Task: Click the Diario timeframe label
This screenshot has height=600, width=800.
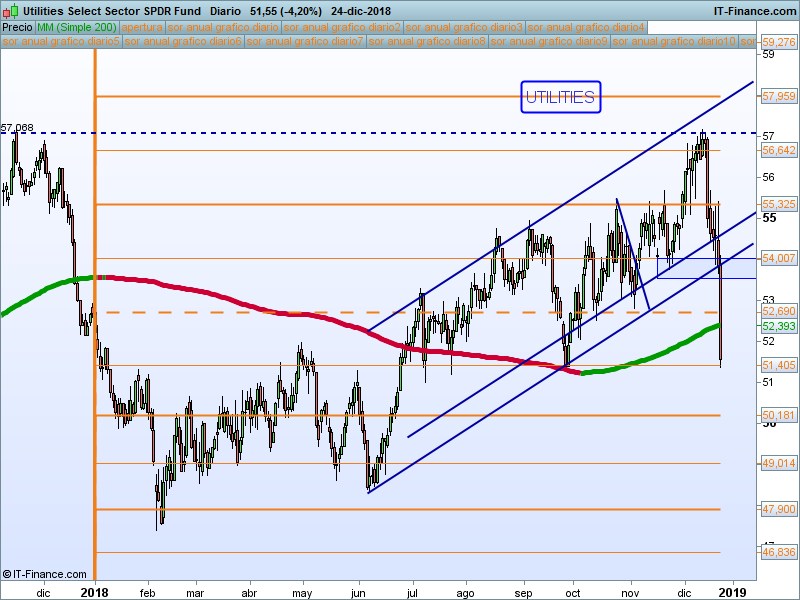Action: [x=225, y=11]
